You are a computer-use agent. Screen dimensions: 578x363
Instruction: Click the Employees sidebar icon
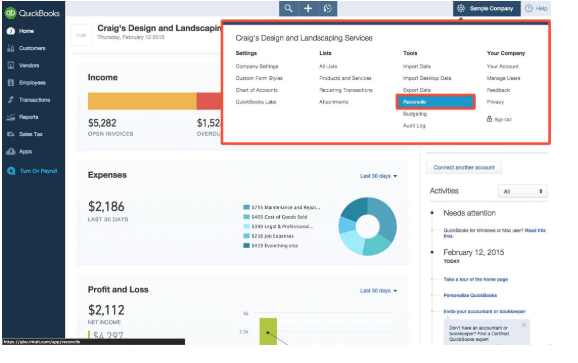pos(11,83)
